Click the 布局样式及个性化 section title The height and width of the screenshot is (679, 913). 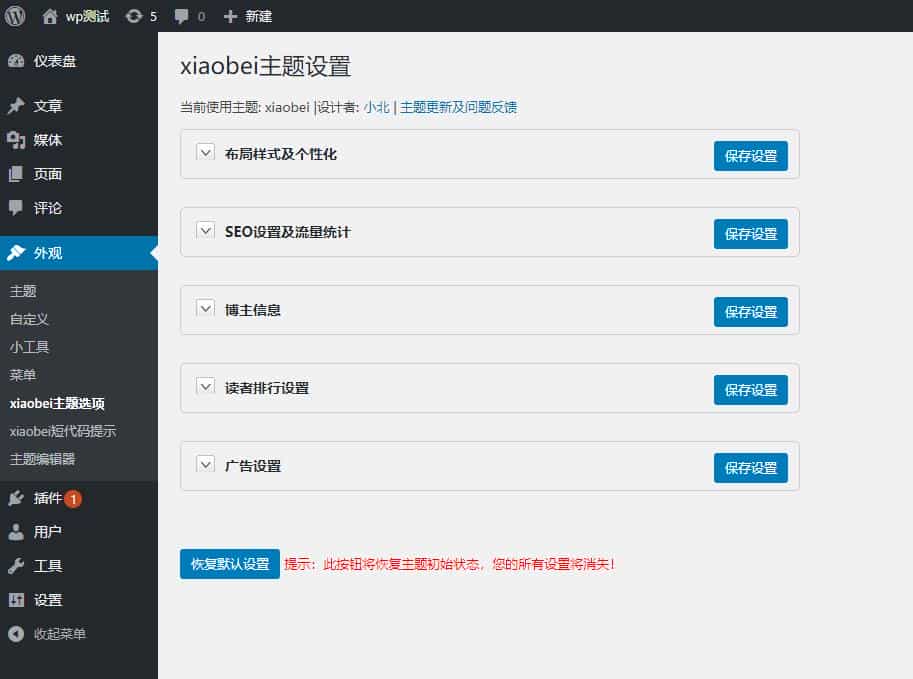(281, 154)
